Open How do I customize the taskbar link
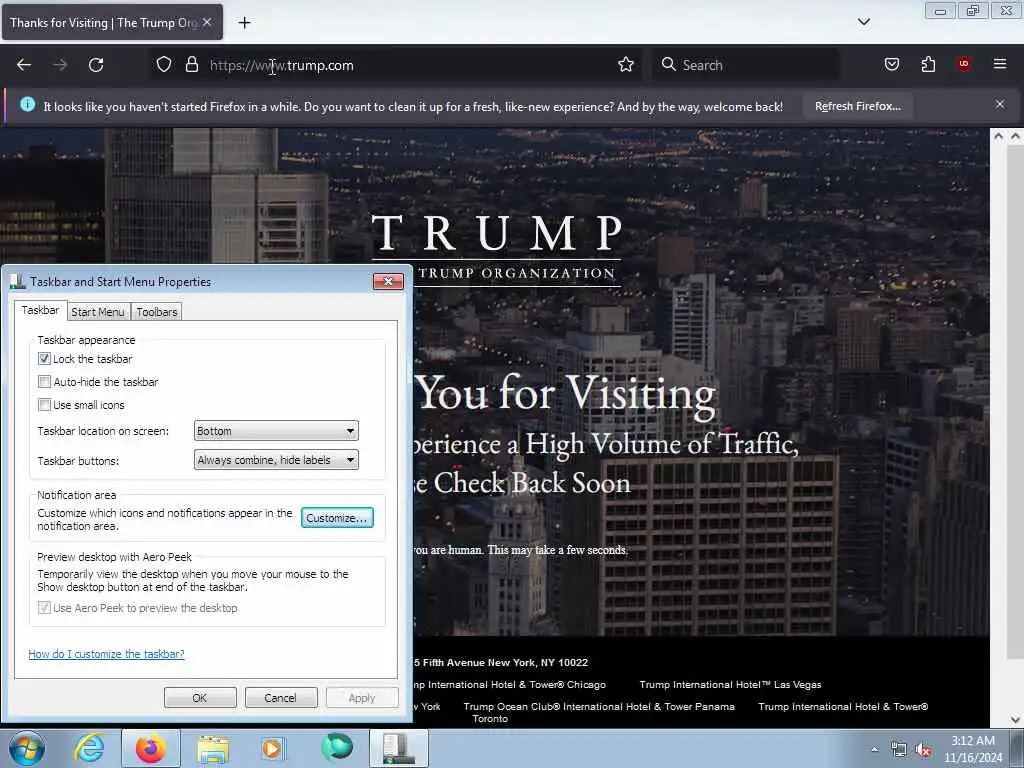 tap(106, 654)
